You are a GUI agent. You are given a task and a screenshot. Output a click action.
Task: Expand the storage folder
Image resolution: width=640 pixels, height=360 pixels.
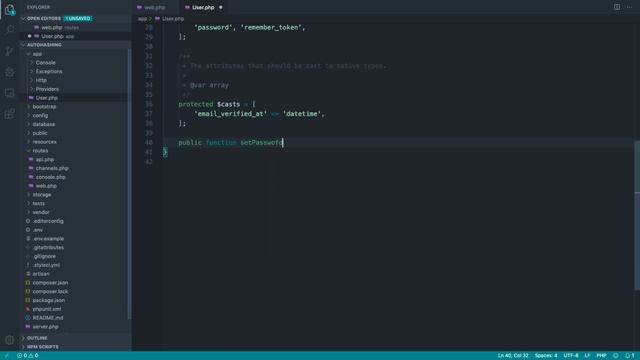tap(76, 195)
